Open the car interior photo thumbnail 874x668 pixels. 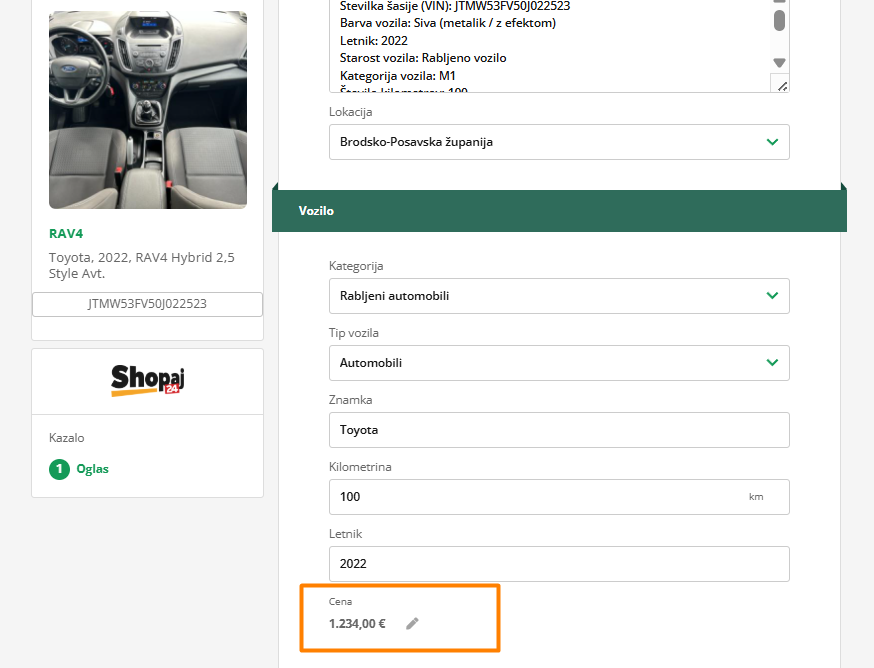pos(148,110)
